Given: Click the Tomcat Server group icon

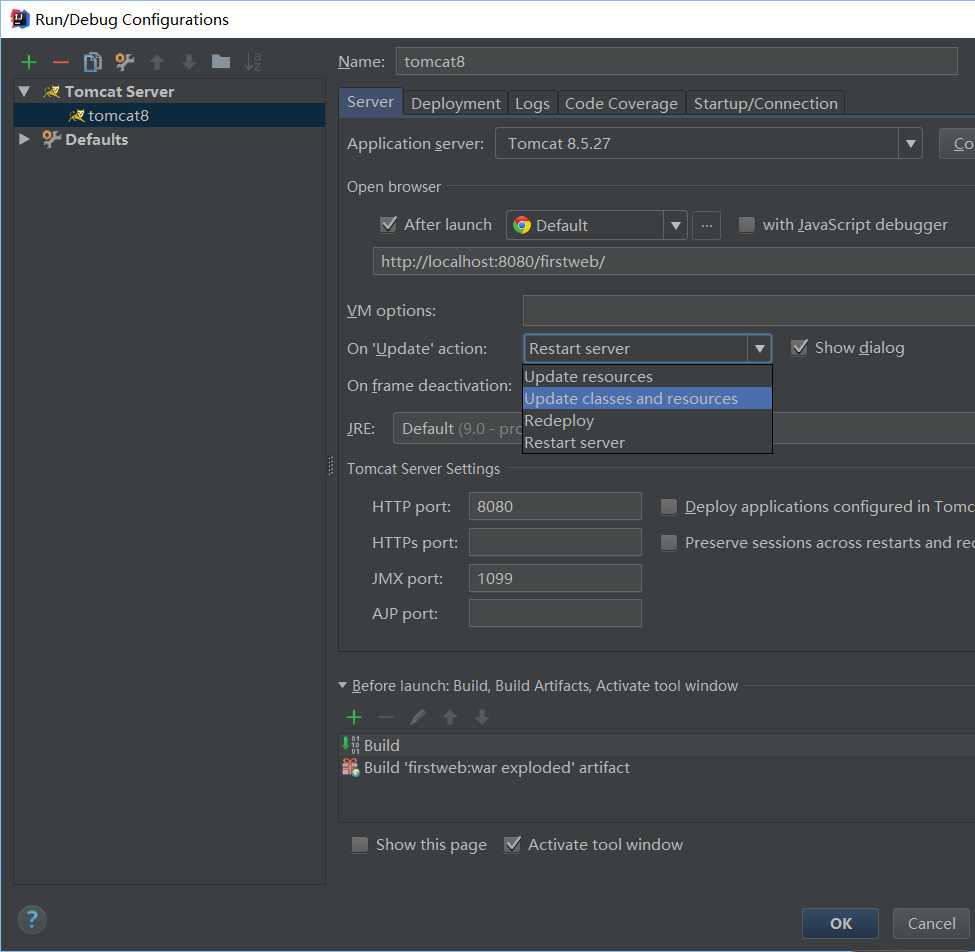Looking at the screenshot, I should coord(52,91).
